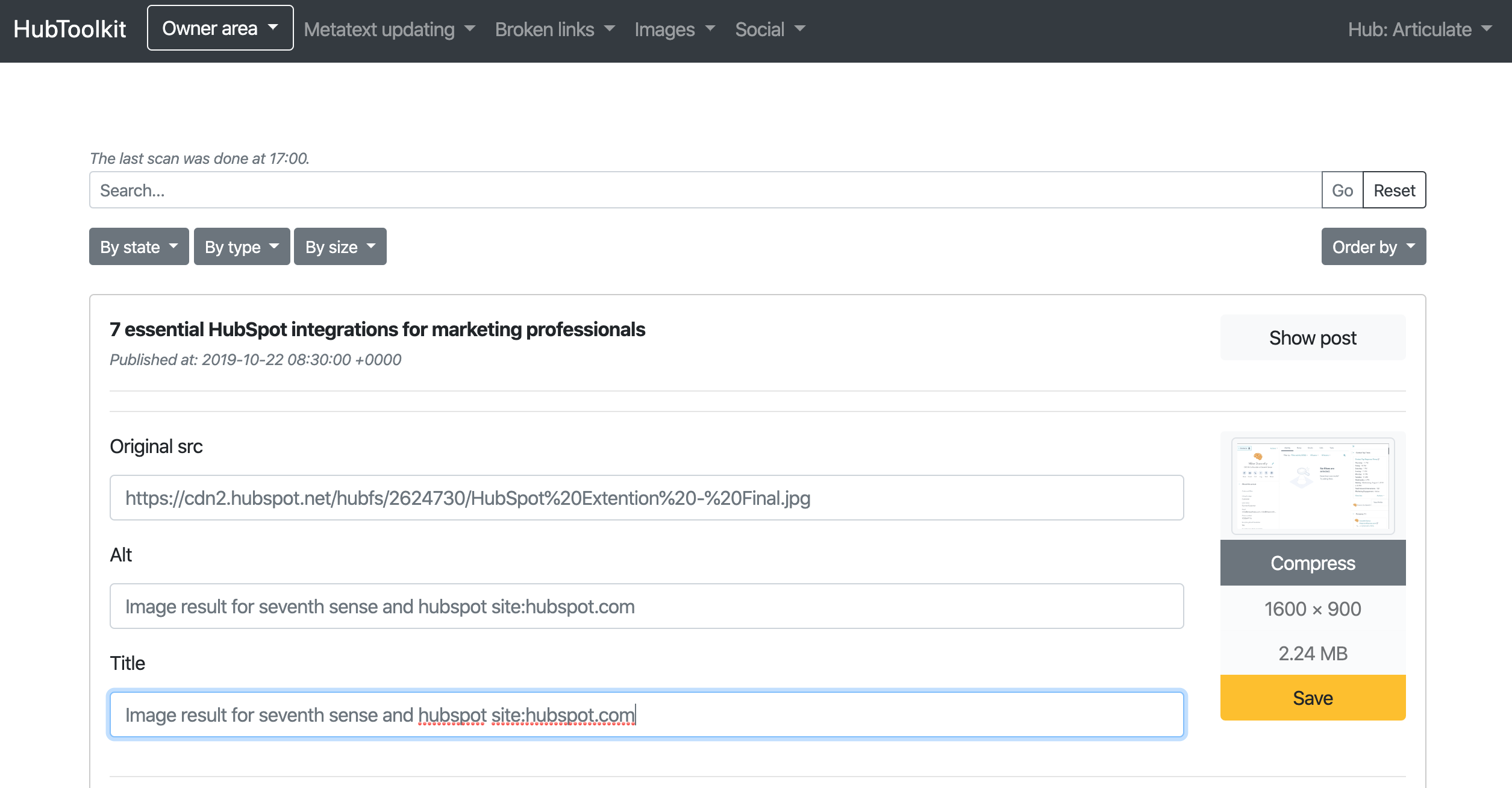
Task: Edit the Alt text field
Action: (x=645, y=606)
